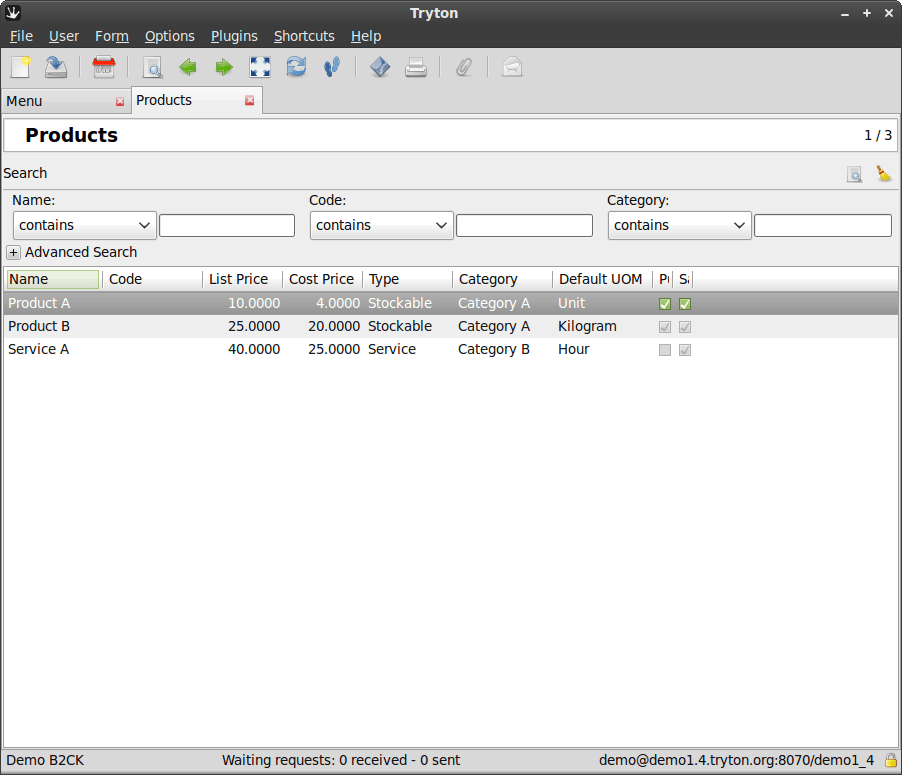
Task: Click the lock icon in status bar
Action: [891, 760]
